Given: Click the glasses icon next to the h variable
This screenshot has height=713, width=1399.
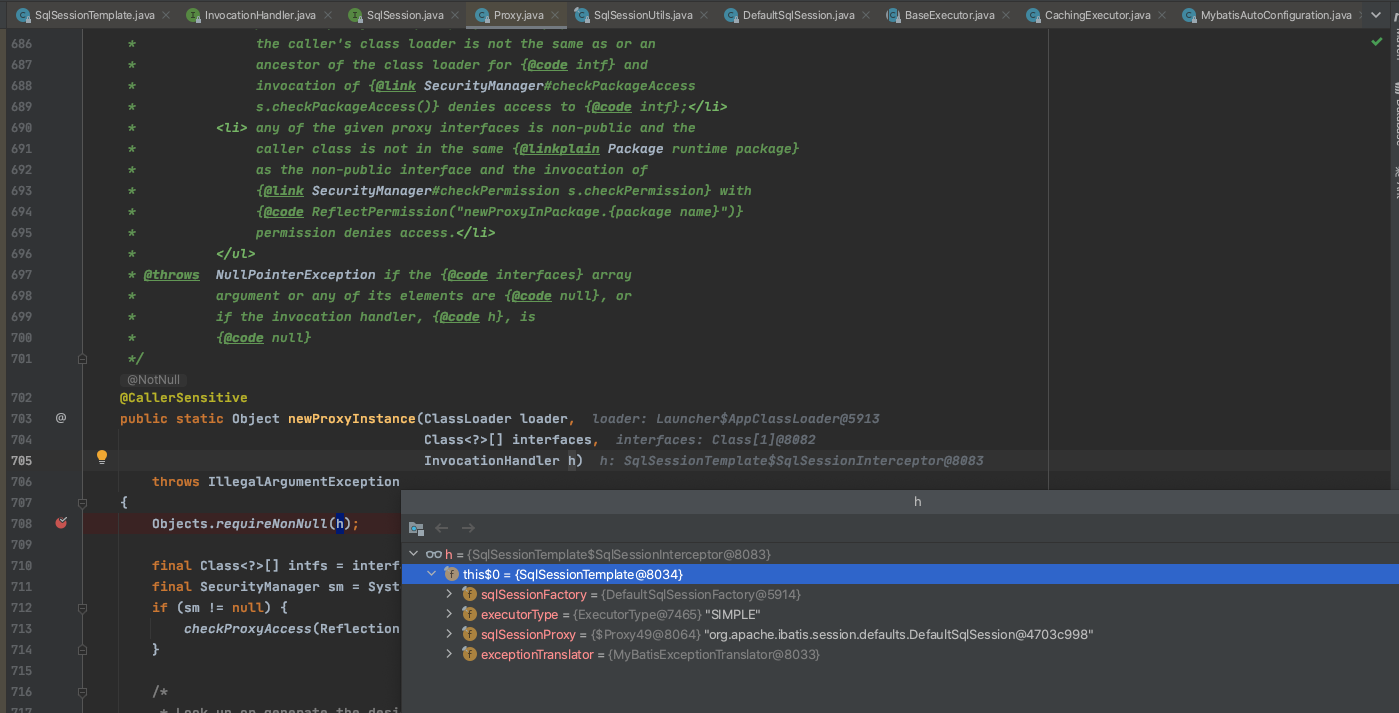Looking at the screenshot, I should pos(432,553).
